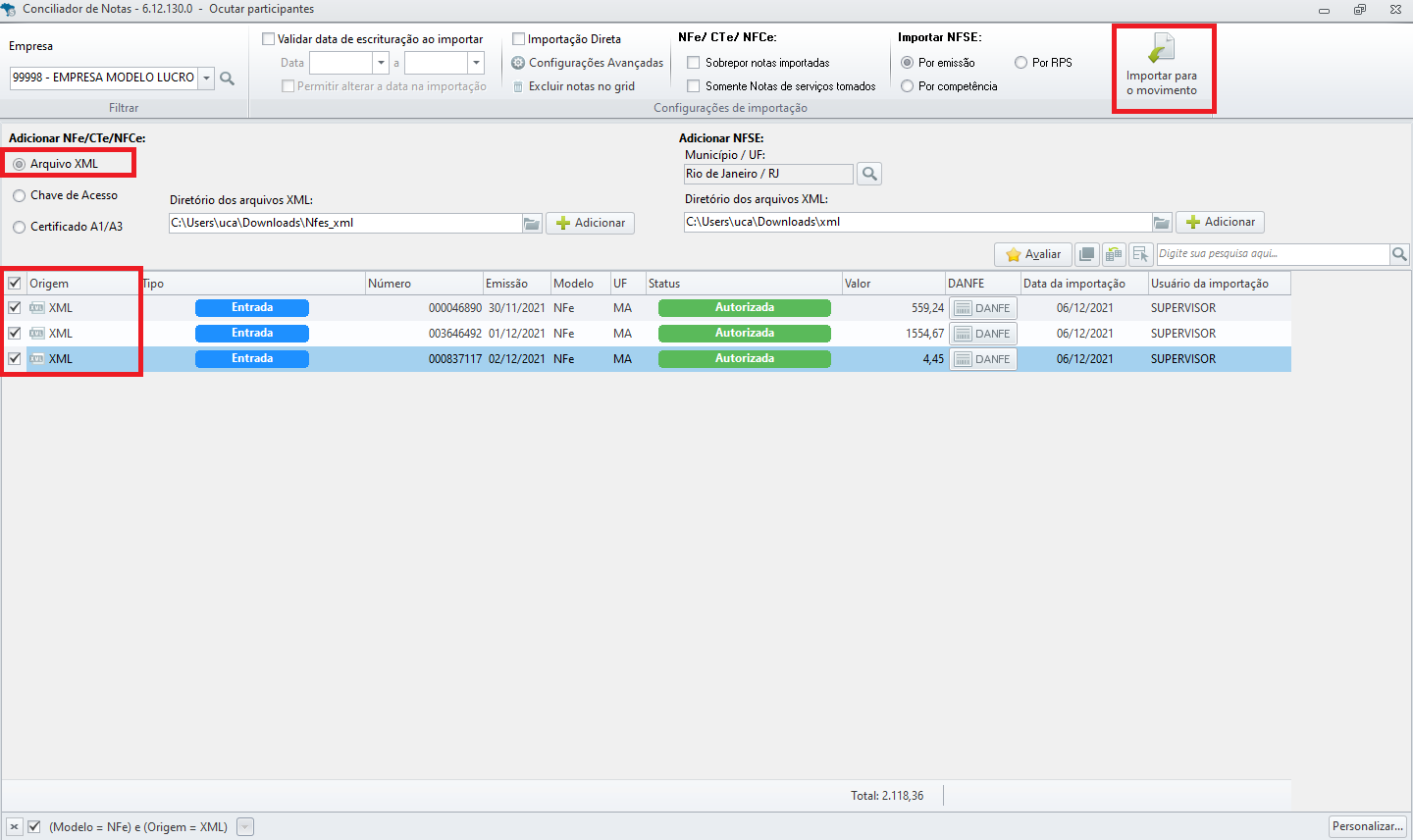Viewport: 1413px width, 840px height.
Task: Open the first Data date picker dropdown
Action: point(380,62)
